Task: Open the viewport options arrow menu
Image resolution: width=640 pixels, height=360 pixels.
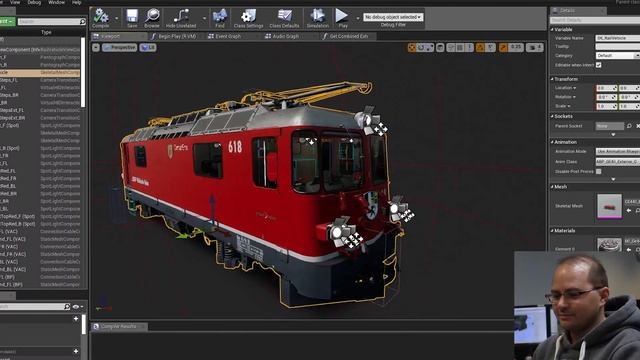Action: [x=96, y=48]
